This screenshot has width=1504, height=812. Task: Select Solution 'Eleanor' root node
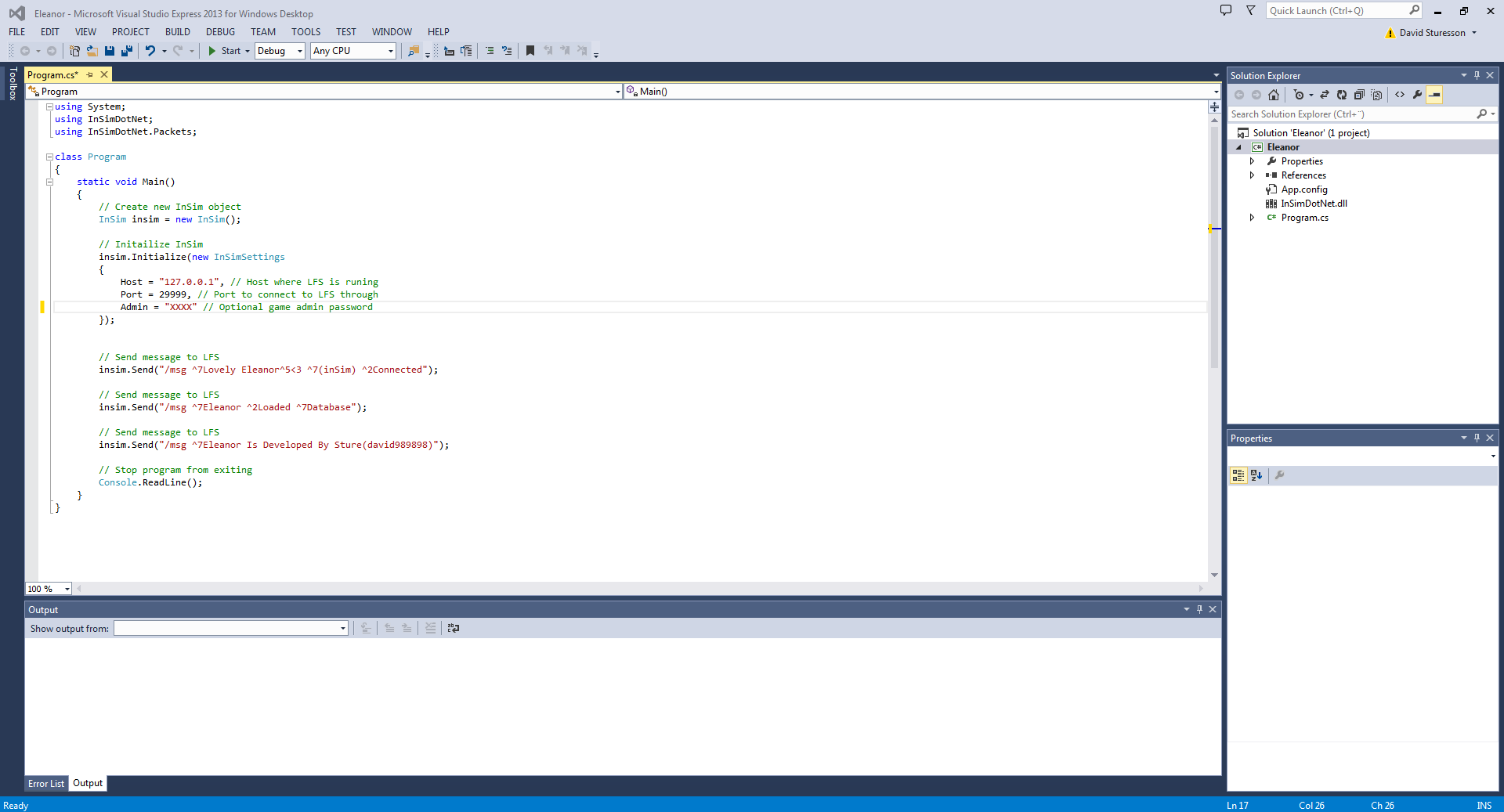click(x=1311, y=133)
